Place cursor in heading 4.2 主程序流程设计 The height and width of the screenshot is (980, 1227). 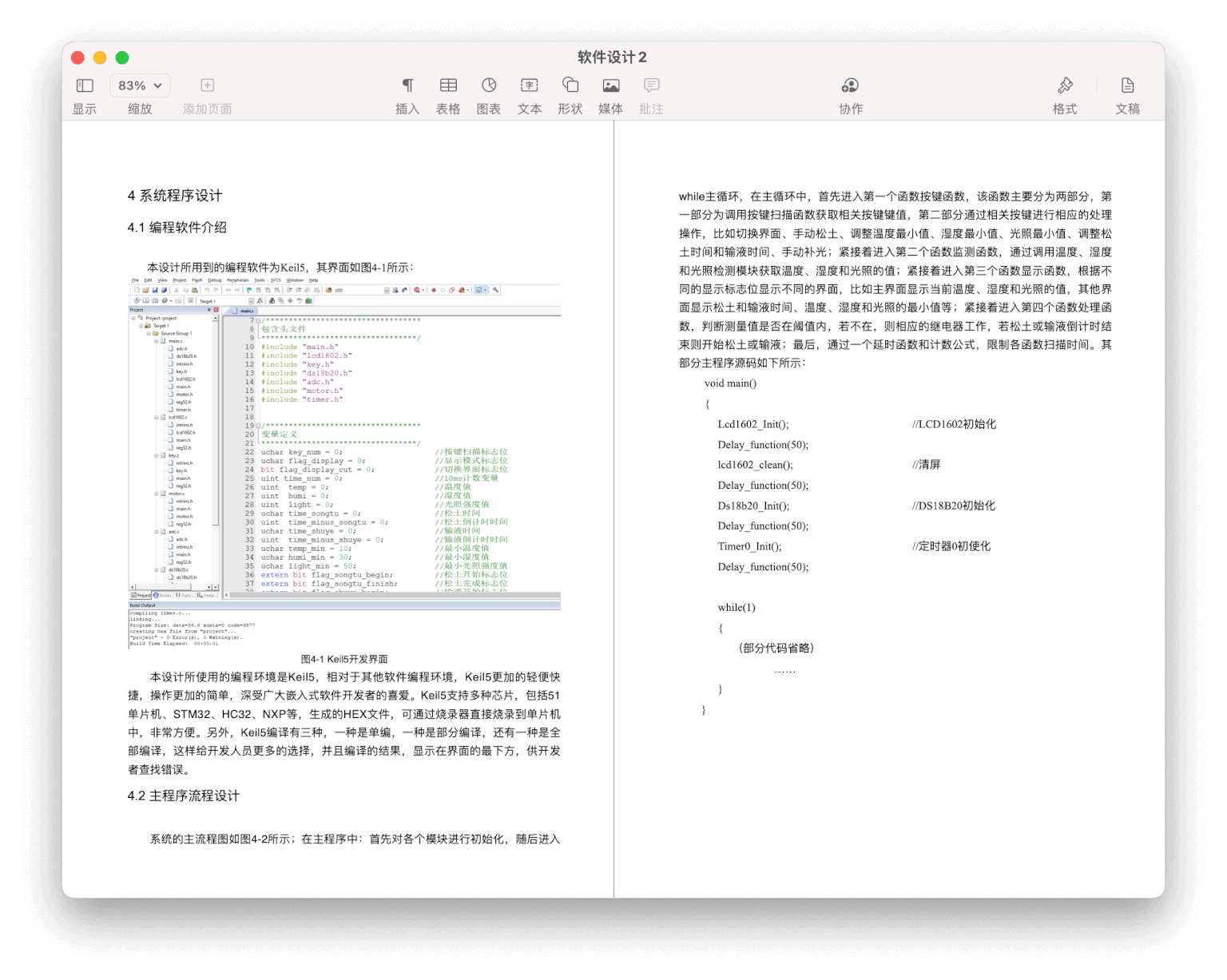182,796
